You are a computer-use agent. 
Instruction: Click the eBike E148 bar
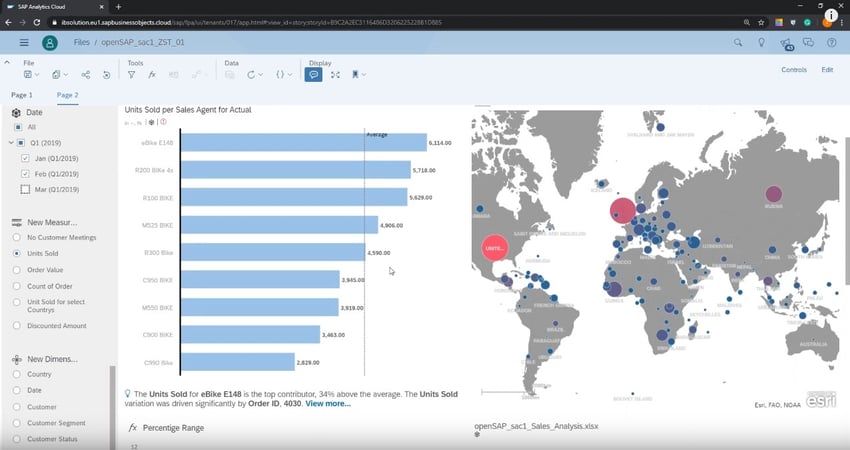pyautogui.click(x=304, y=143)
